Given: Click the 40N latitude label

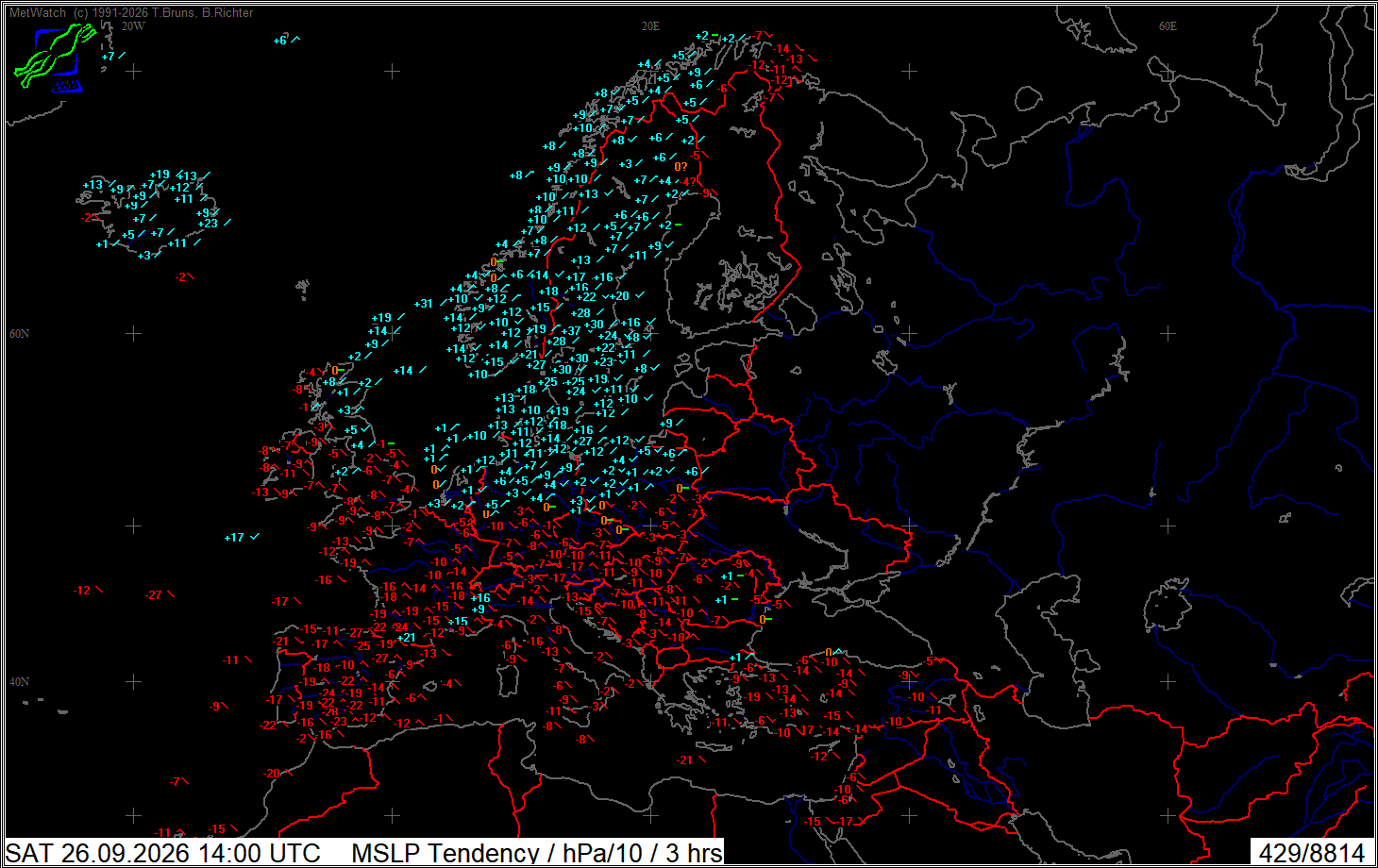Looking at the screenshot, I should click(19, 682).
